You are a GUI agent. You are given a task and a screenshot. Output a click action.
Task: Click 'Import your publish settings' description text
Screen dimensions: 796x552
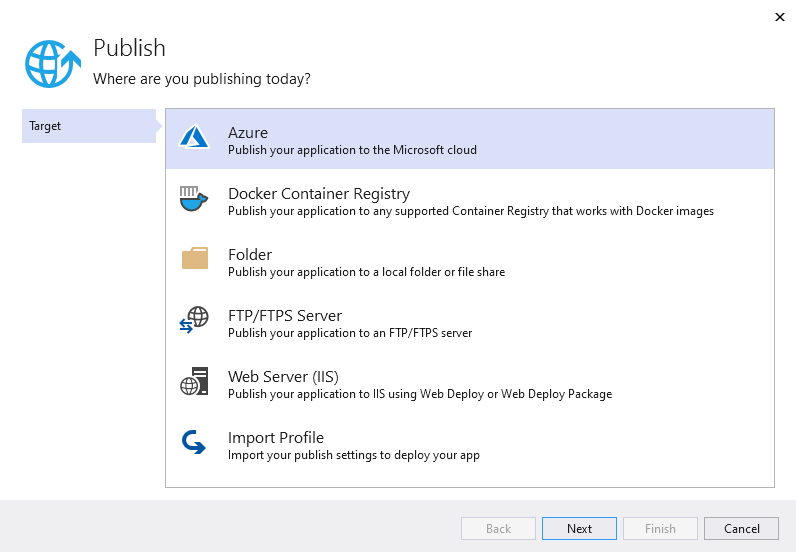pyautogui.click(x=353, y=455)
